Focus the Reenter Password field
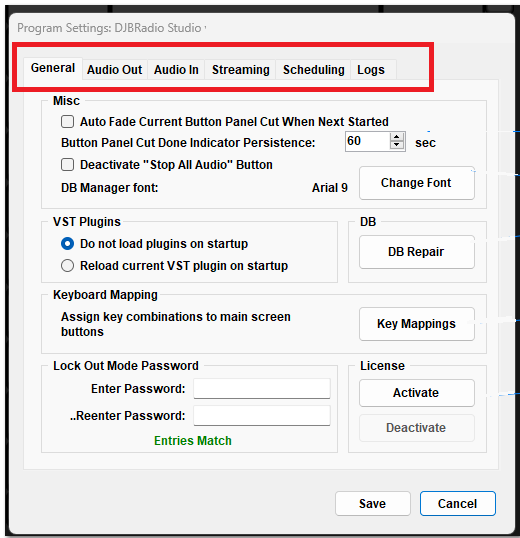Image resolution: width=520 pixels, height=538 pixels. click(x=262, y=416)
